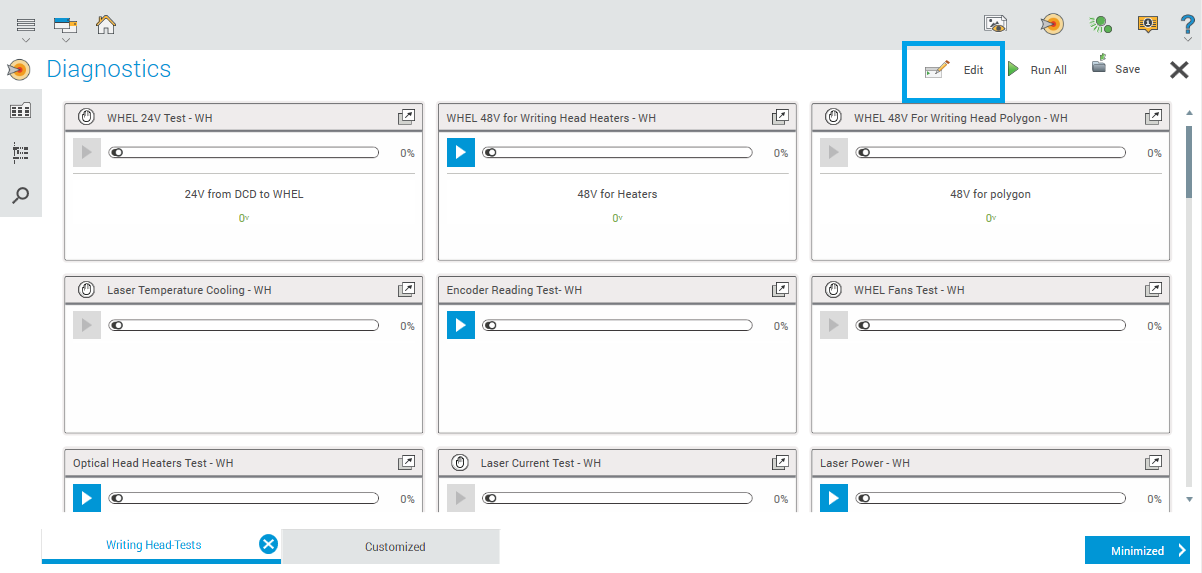Click the '24V from DCD to WHEL' label
Viewport: 1202px width, 573px height.
click(244, 194)
